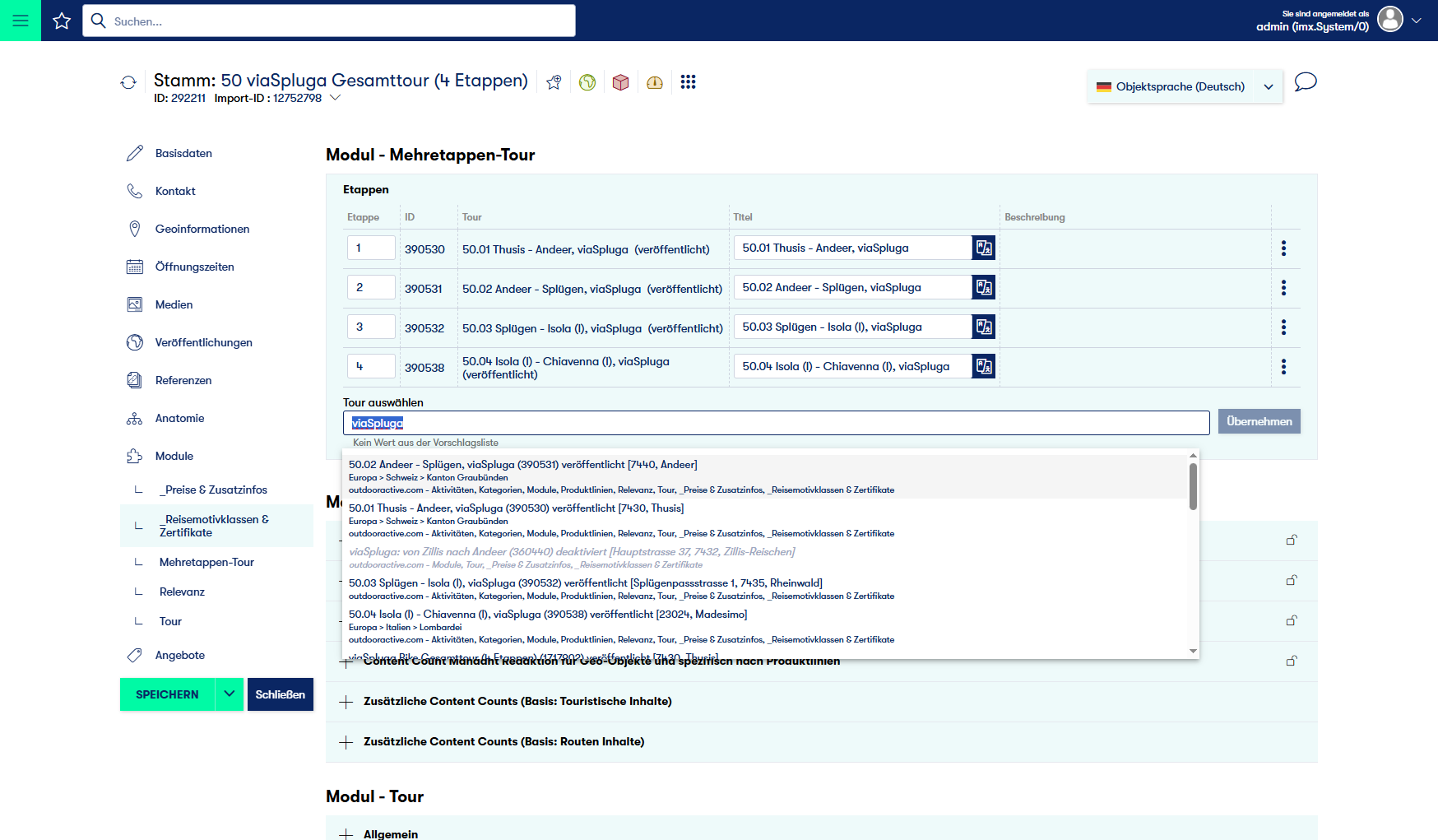The width and height of the screenshot is (1438, 840).
Task: Click the orange gauge icon by title
Action: click(655, 82)
